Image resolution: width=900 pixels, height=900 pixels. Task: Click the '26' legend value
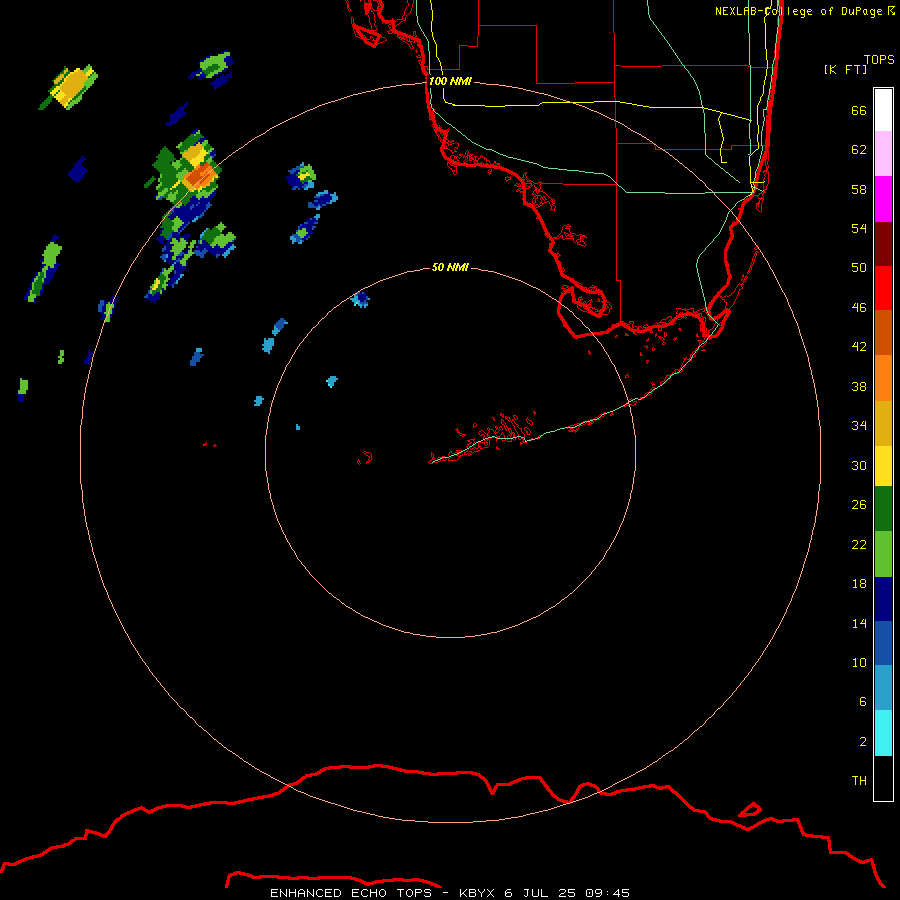(859, 505)
